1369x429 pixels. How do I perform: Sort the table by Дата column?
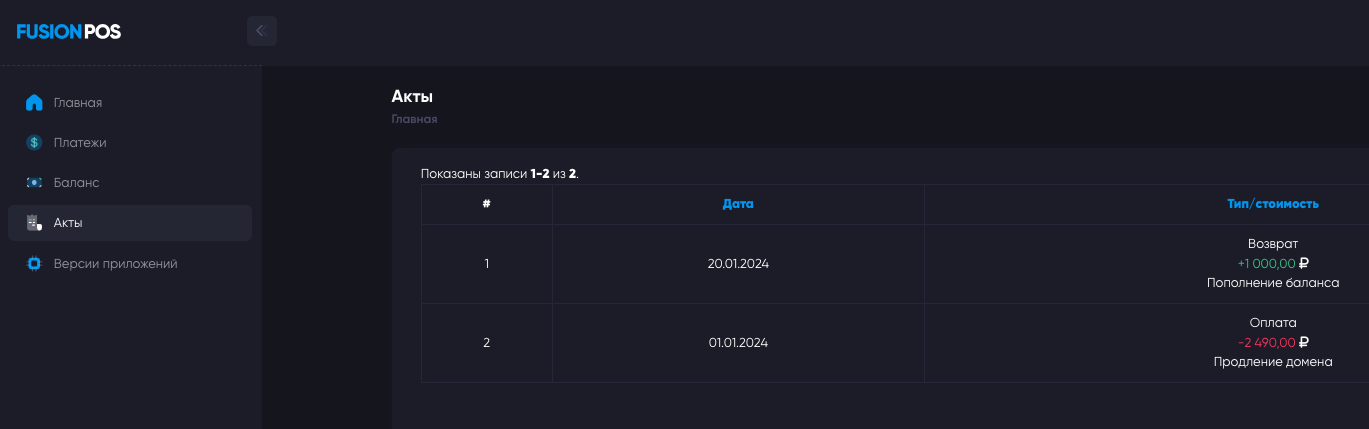click(738, 204)
